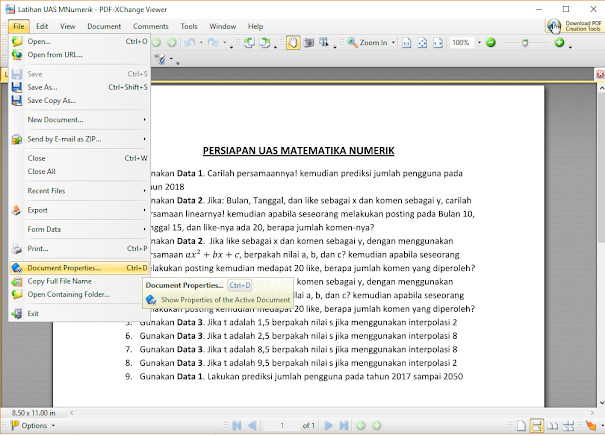The height and width of the screenshot is (436, 605).
Task: Open the Document menu
Action: 104,26
